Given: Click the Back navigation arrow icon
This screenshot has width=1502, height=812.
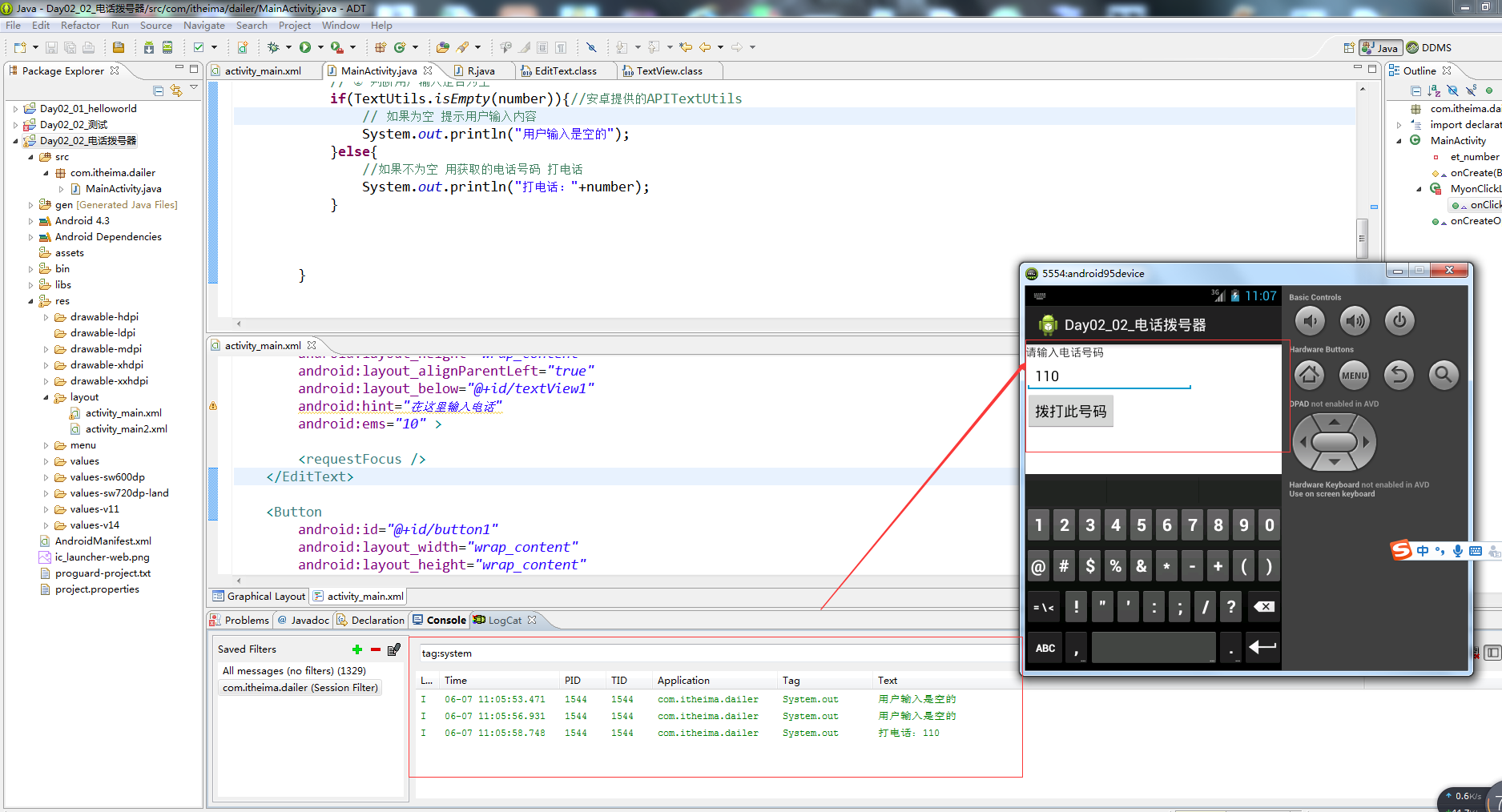Looking at the screenshot, I should click(705, 47).
